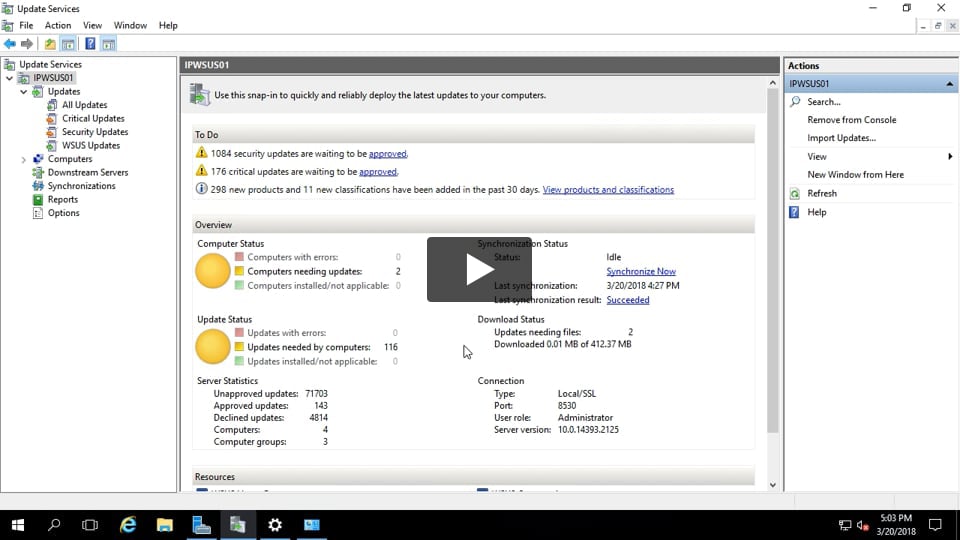Click the Synchronize Now link

641,272
